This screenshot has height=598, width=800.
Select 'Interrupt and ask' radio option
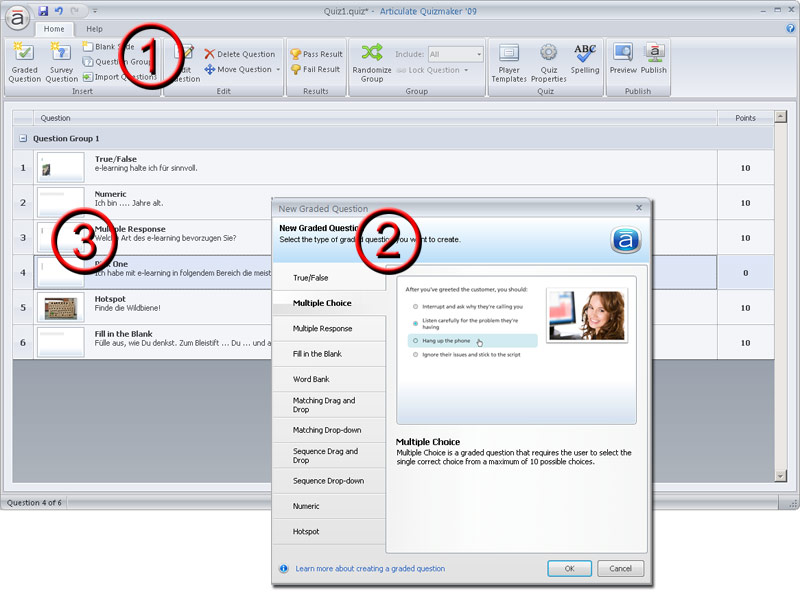click(416, 305)
